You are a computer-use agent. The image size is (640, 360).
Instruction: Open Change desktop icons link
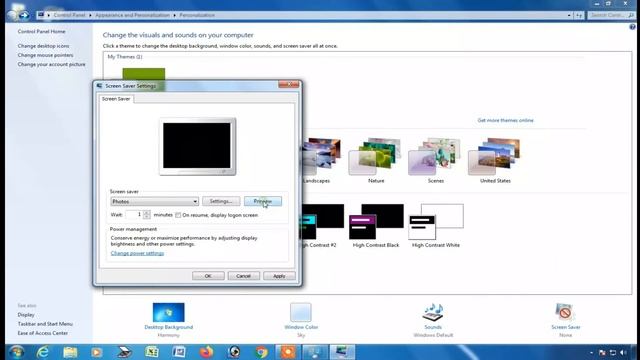click(43, 46)
